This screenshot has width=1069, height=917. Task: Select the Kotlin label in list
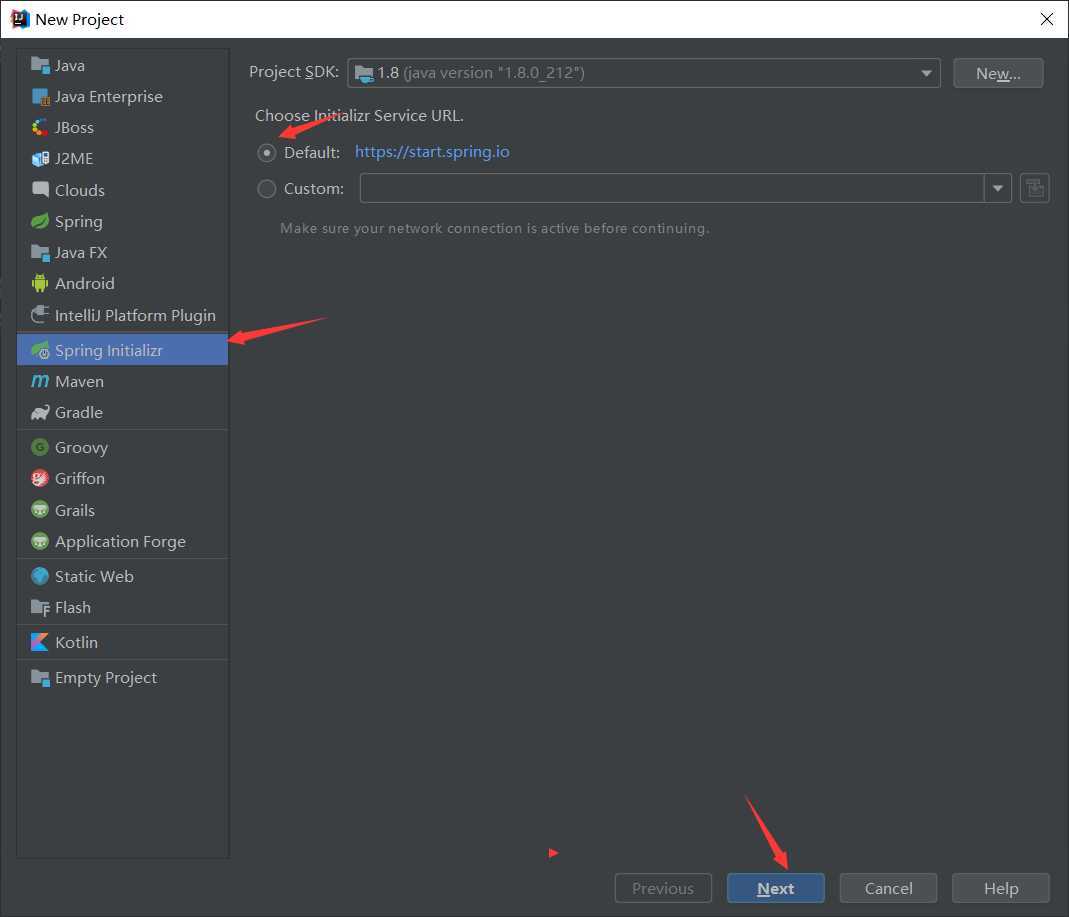76,642
